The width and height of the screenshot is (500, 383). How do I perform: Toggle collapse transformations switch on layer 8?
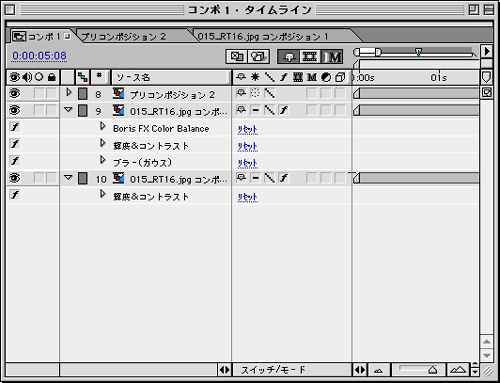pyautogui.click(x=255, y=93)
